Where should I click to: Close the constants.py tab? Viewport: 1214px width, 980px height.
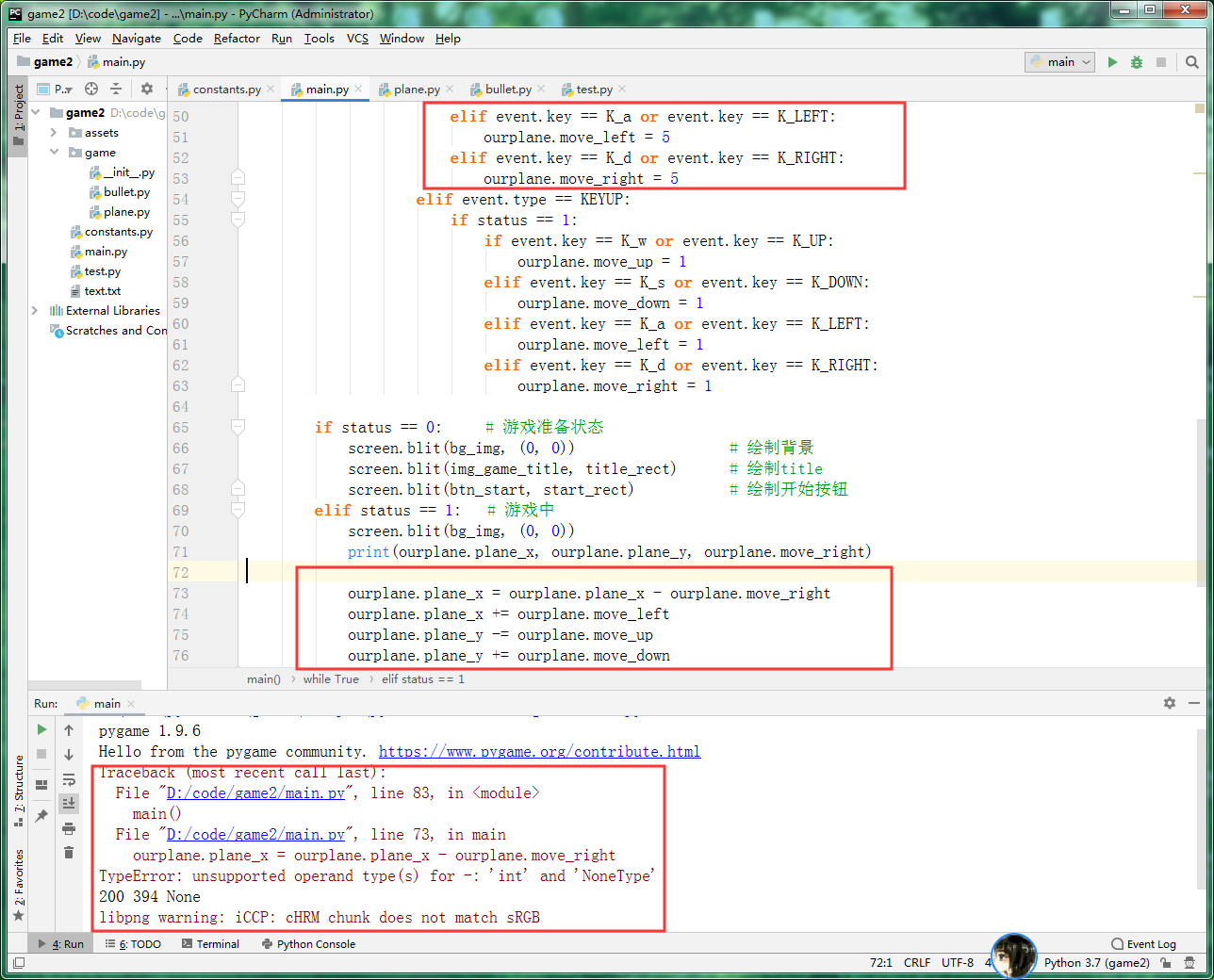(271, 89)
